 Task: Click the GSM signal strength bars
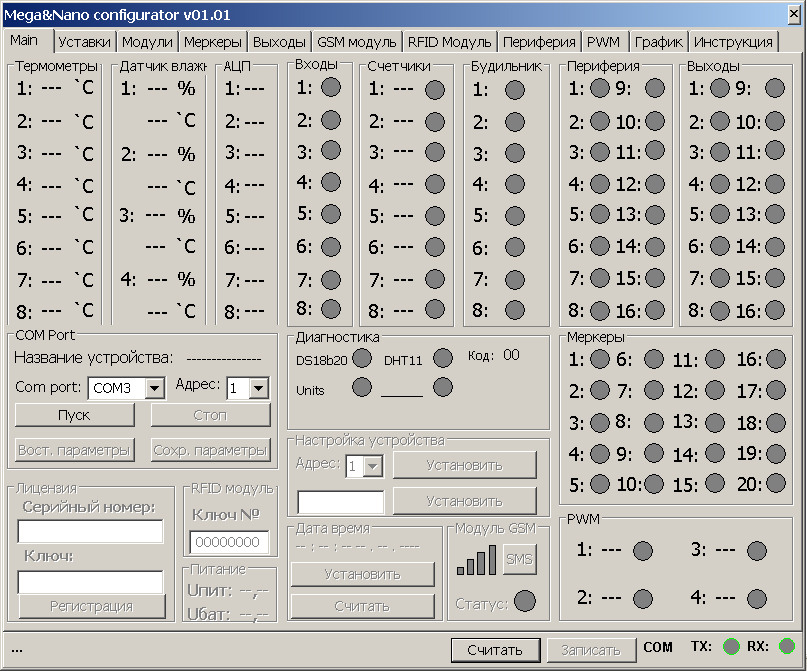click(476, 561)
